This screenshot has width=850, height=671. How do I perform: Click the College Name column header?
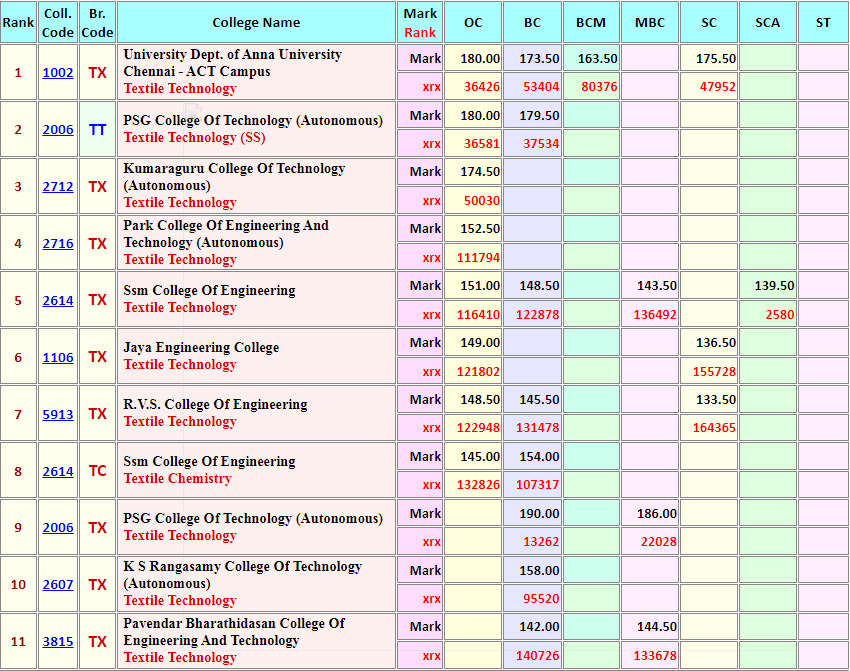(x=256, y=22)
